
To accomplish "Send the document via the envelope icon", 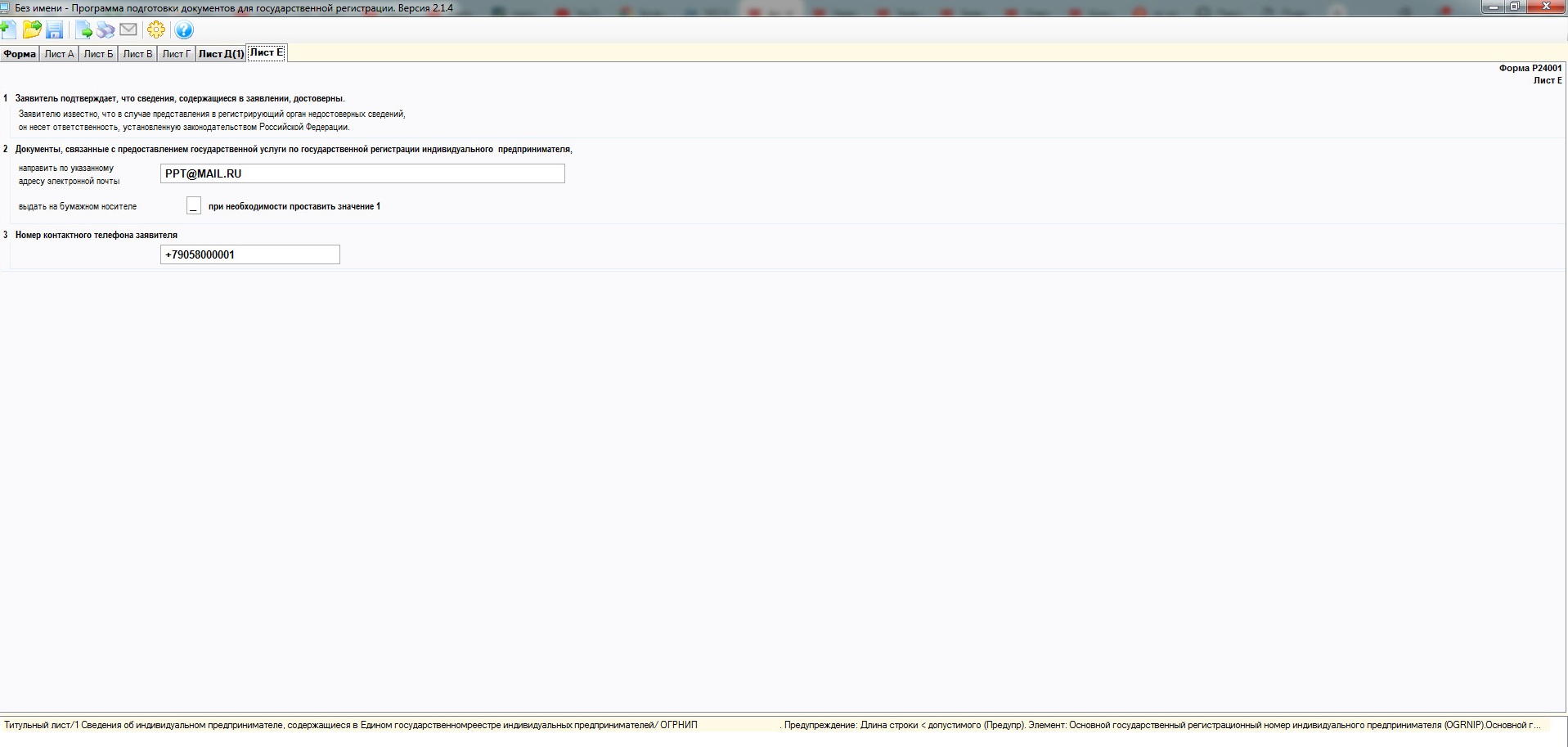I will pyautogui.click(x=128, y=30).
